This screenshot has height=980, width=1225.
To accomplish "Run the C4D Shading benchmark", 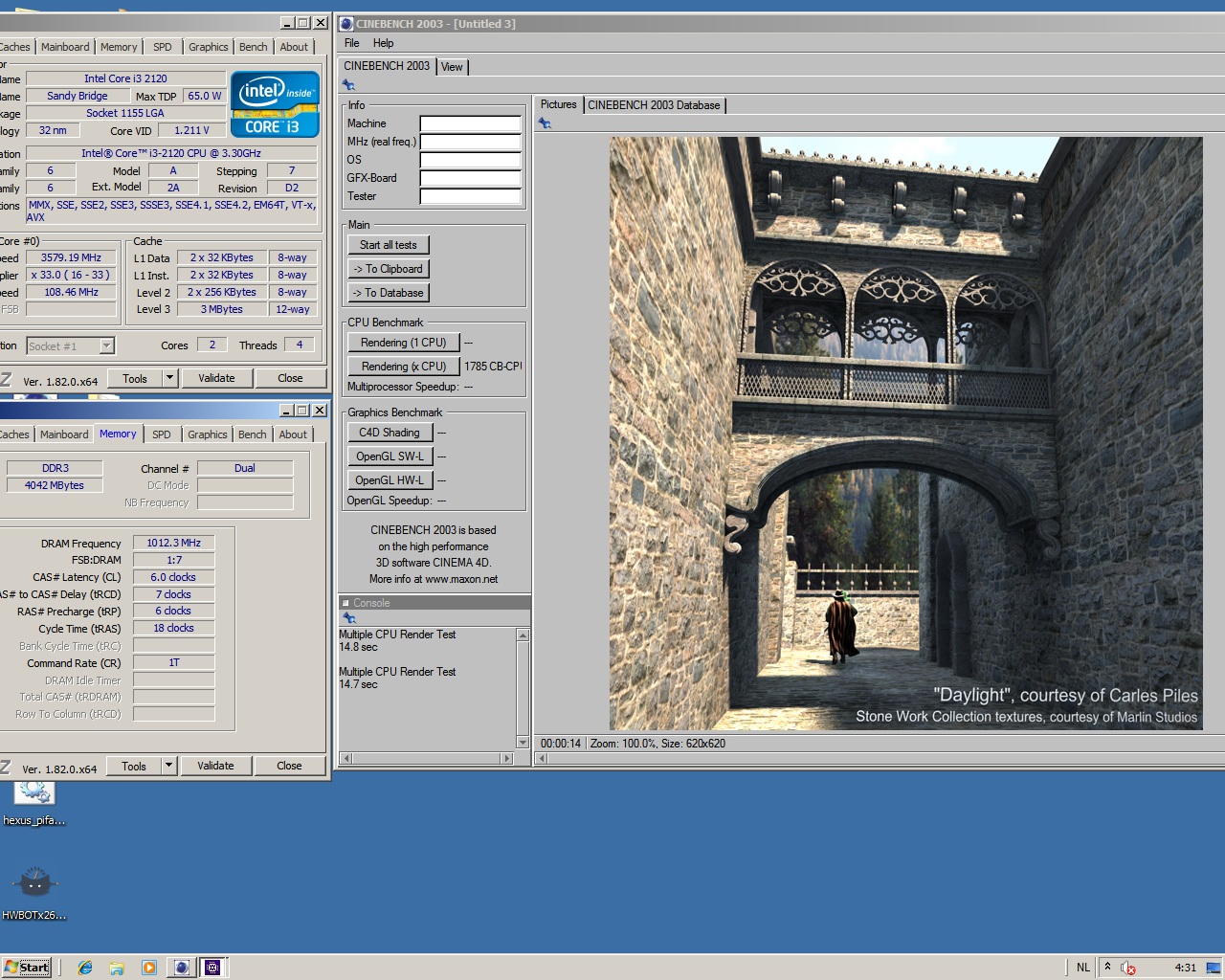I will tap(390, 433).
